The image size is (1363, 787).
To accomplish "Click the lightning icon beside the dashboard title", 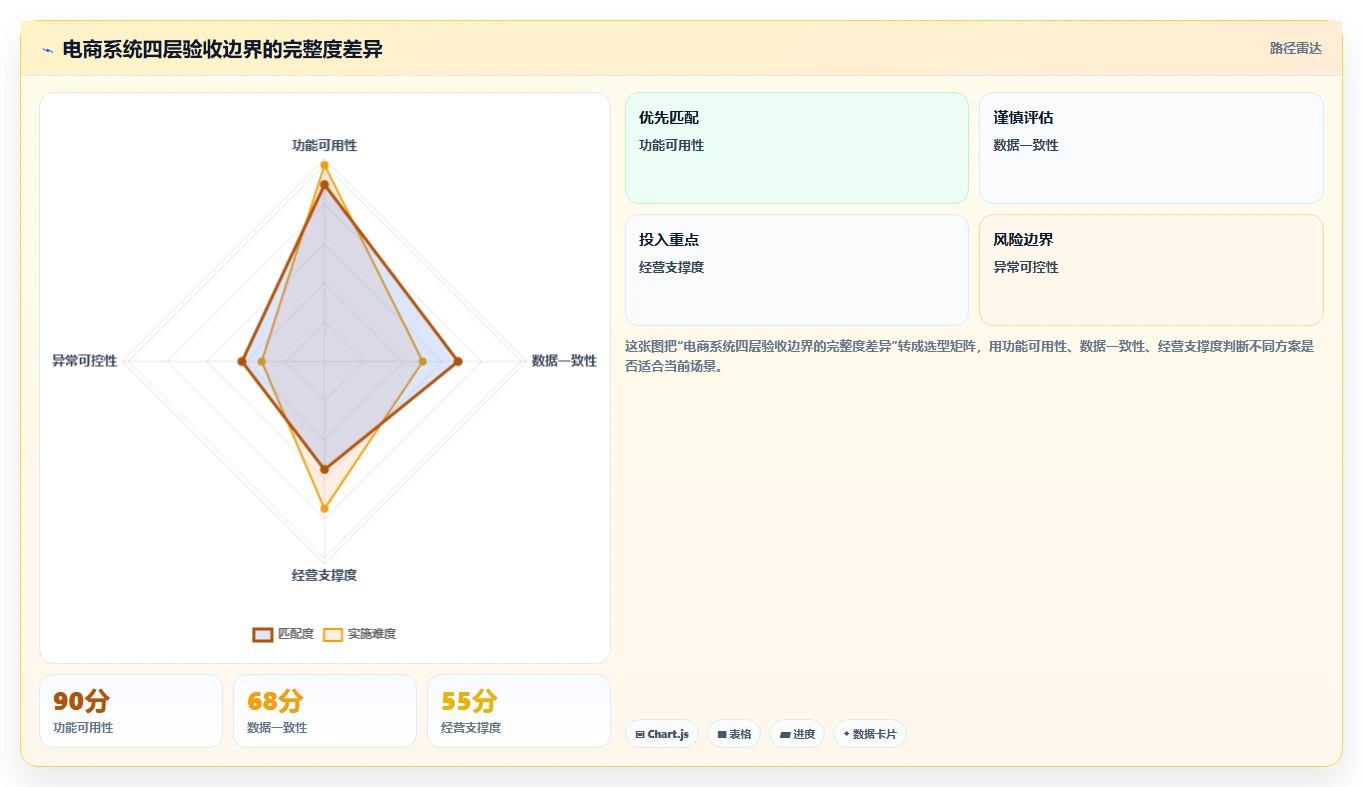I will pos(47,50).
